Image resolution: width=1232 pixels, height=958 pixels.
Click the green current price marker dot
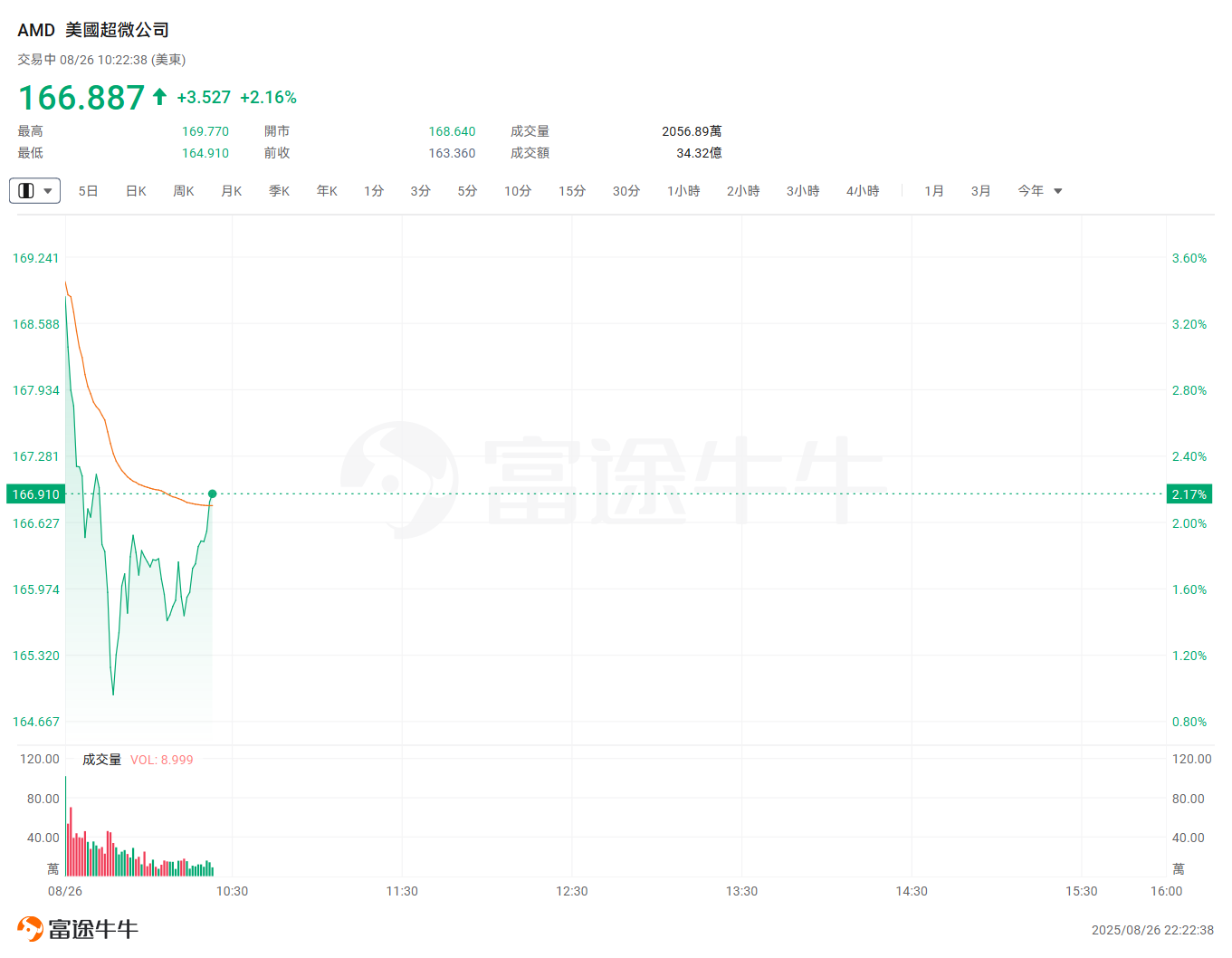pyautogui.click(x=213, y=494)
